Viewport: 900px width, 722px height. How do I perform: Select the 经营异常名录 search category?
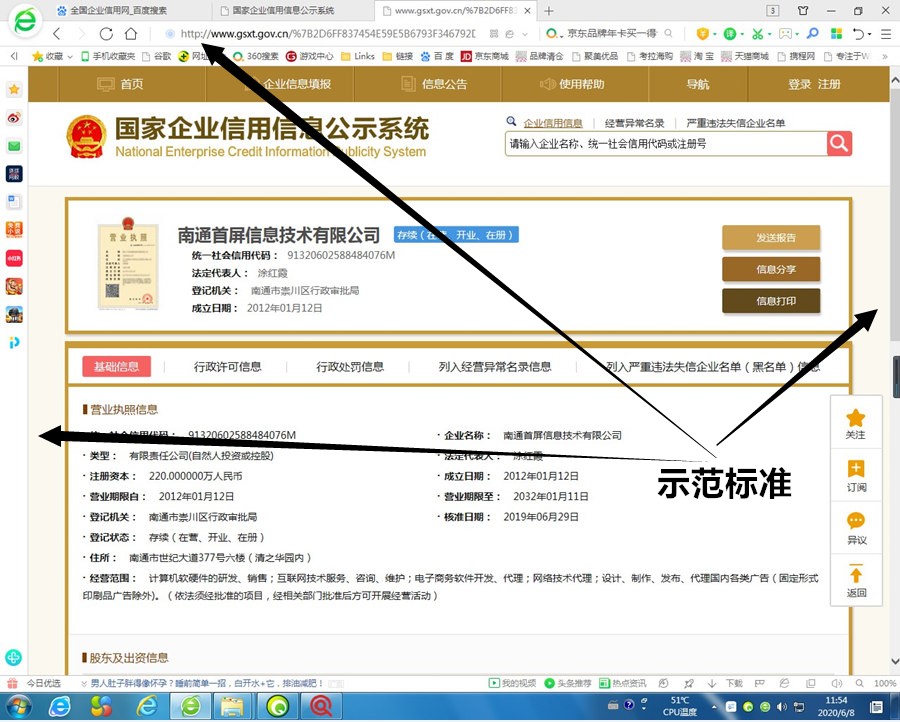634,123
